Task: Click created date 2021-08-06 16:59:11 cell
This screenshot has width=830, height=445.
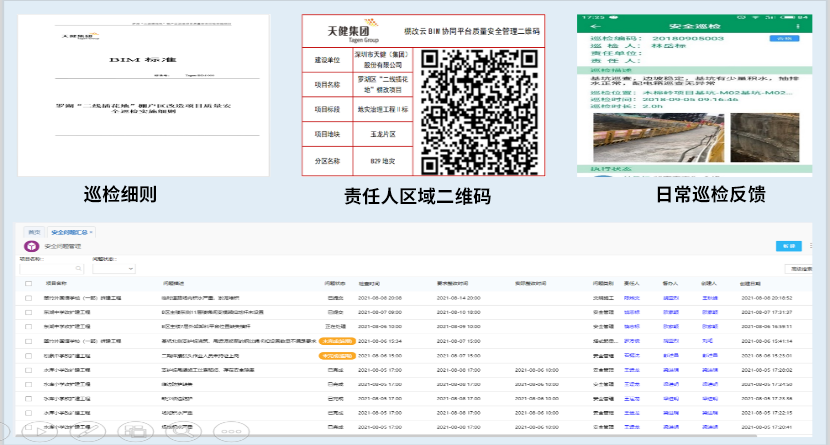Action: click(x=766, y=327)
